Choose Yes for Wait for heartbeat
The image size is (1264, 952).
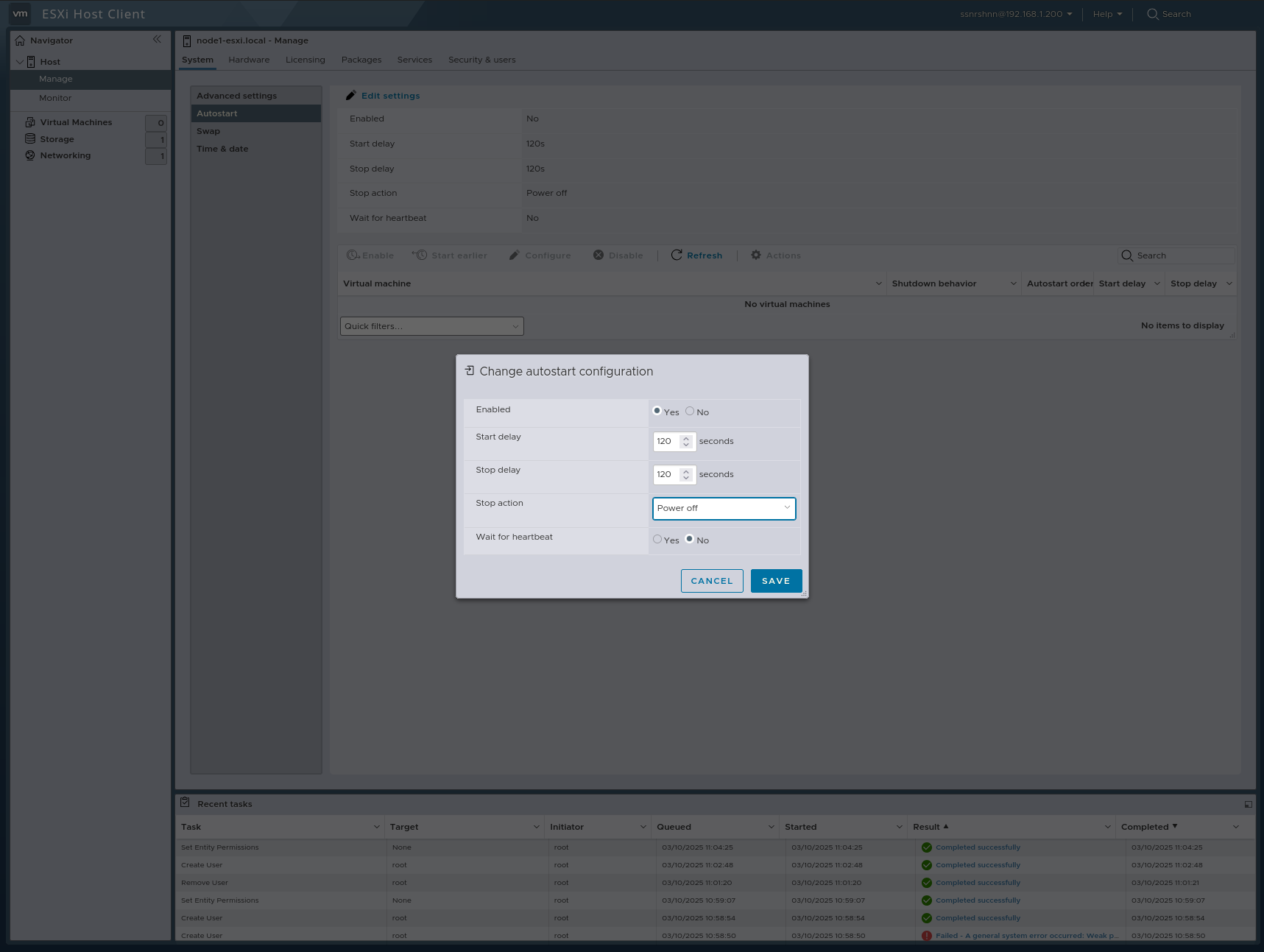(657, 538)
